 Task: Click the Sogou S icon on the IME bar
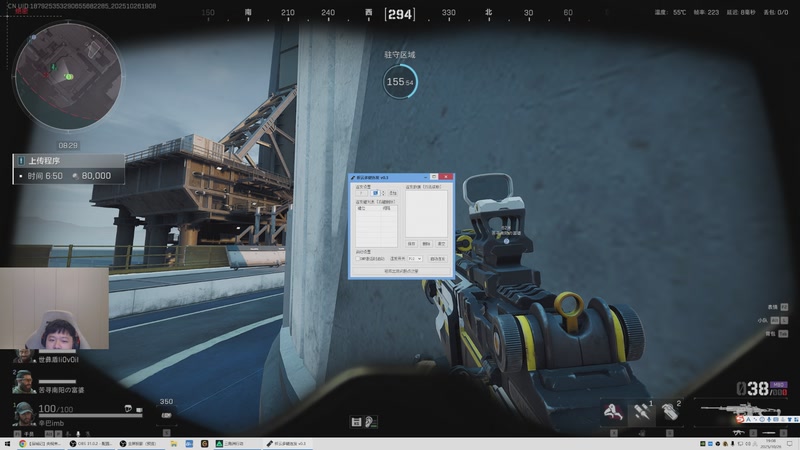[740, 419]
